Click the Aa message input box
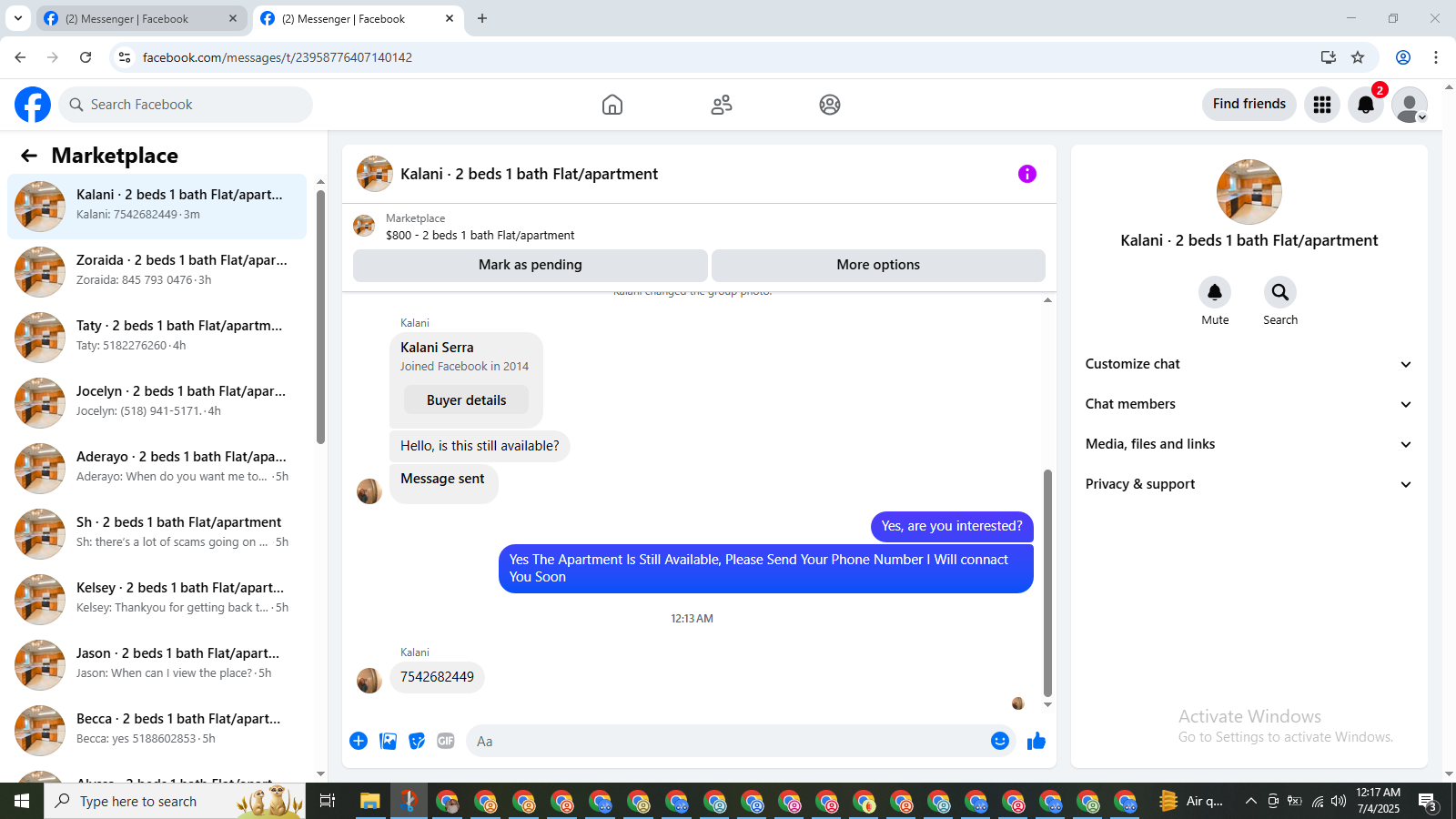Viewport: 1456px width, 819px height. click(x=728, y=741)
